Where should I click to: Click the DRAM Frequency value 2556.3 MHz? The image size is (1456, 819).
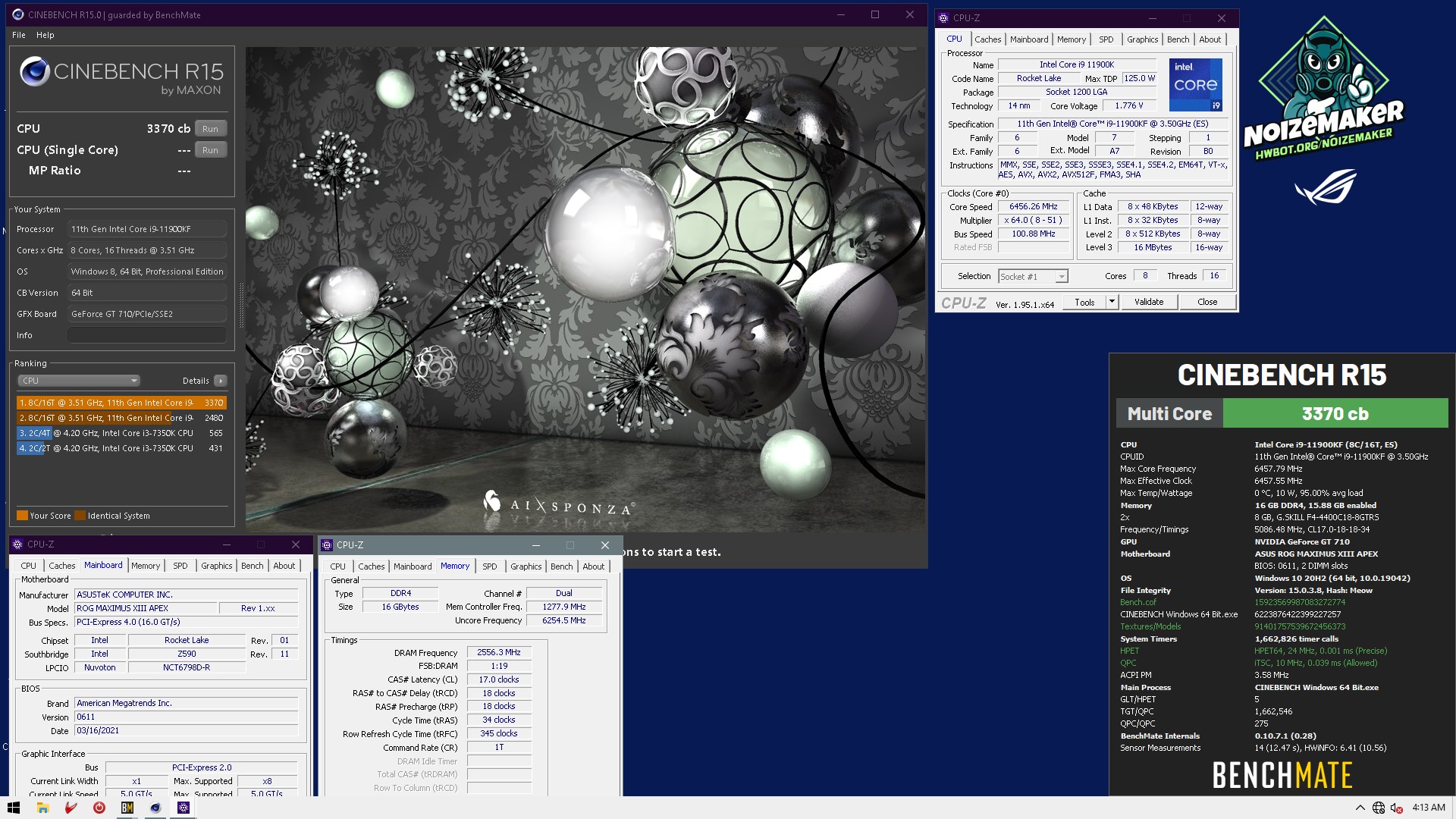(499, 652)
